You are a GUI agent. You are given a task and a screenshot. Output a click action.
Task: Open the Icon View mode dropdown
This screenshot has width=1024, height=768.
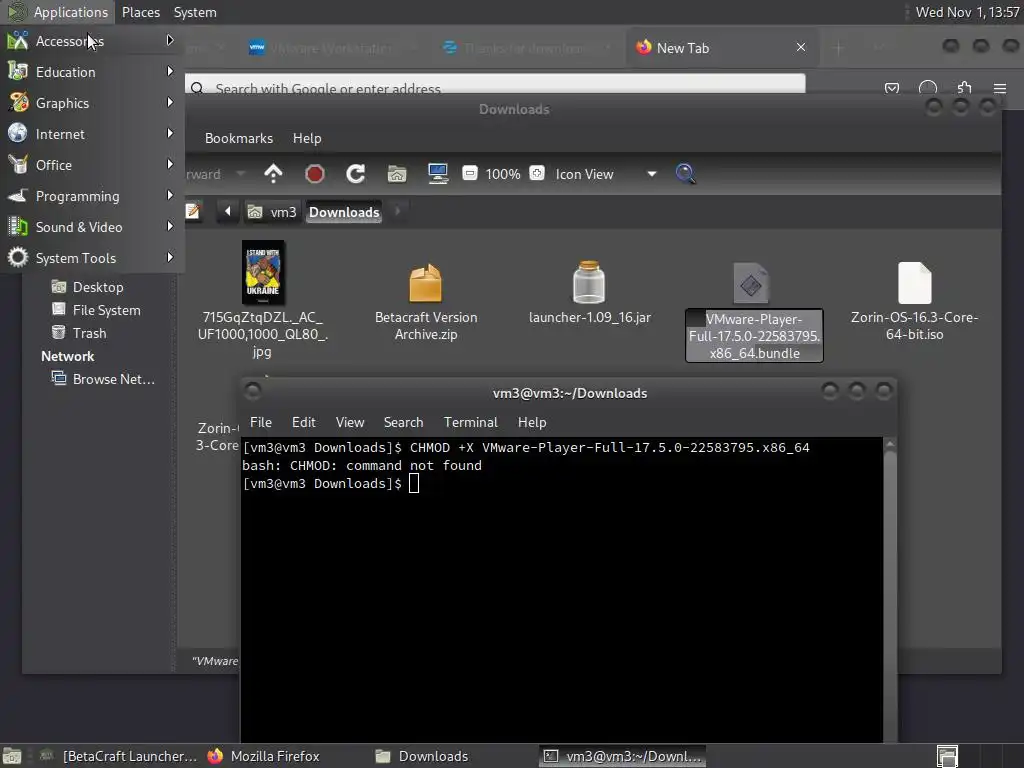point(605,174)
